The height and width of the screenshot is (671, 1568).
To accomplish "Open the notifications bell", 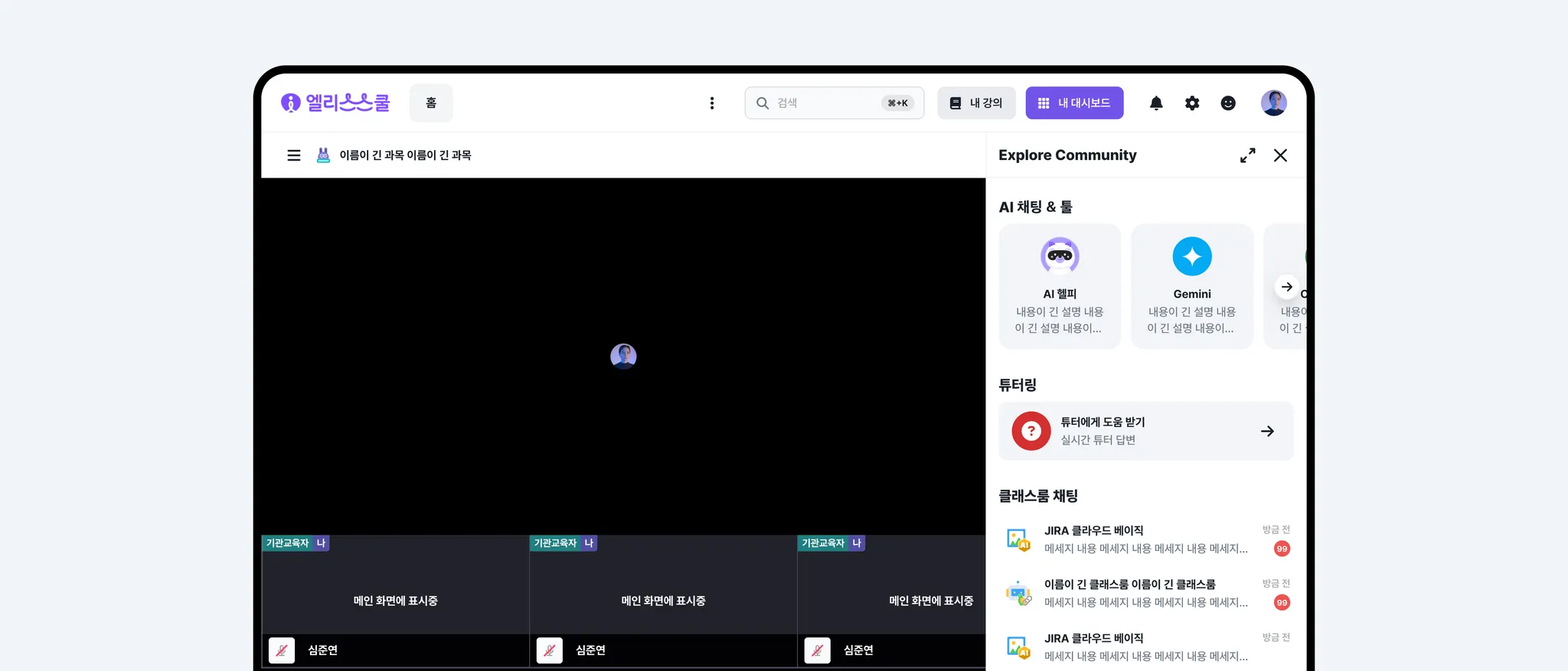I will click(1156, 103).
